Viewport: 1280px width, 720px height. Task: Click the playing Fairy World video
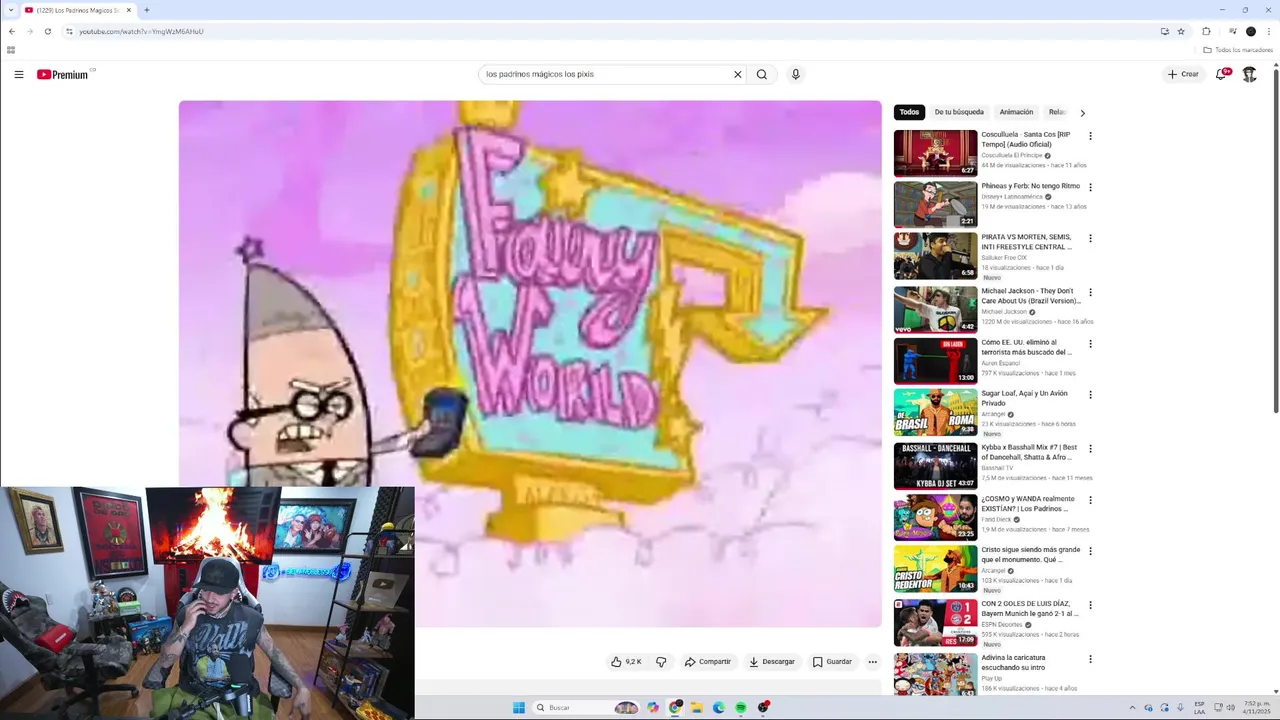point(530,364)
